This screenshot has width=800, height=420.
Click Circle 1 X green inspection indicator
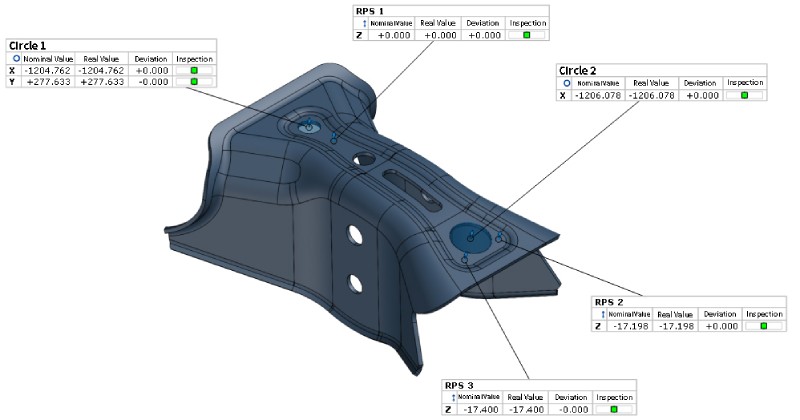[194, 70]
